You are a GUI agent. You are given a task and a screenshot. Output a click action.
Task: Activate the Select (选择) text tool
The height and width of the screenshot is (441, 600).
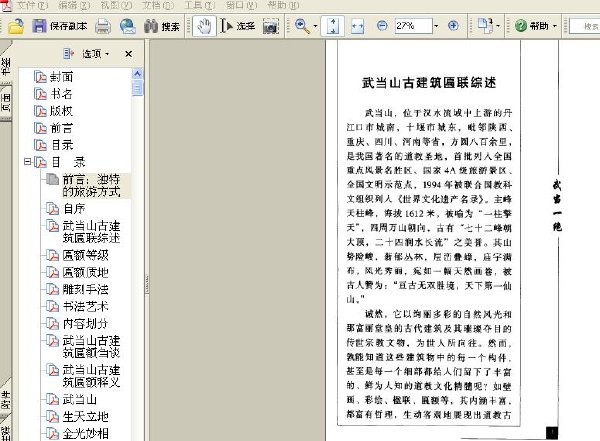tap(238, 26)
